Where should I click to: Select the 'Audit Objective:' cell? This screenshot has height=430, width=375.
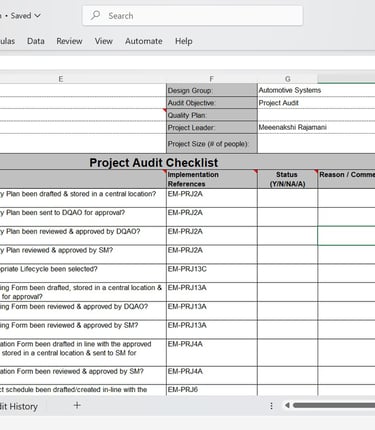tap(212, 103)
